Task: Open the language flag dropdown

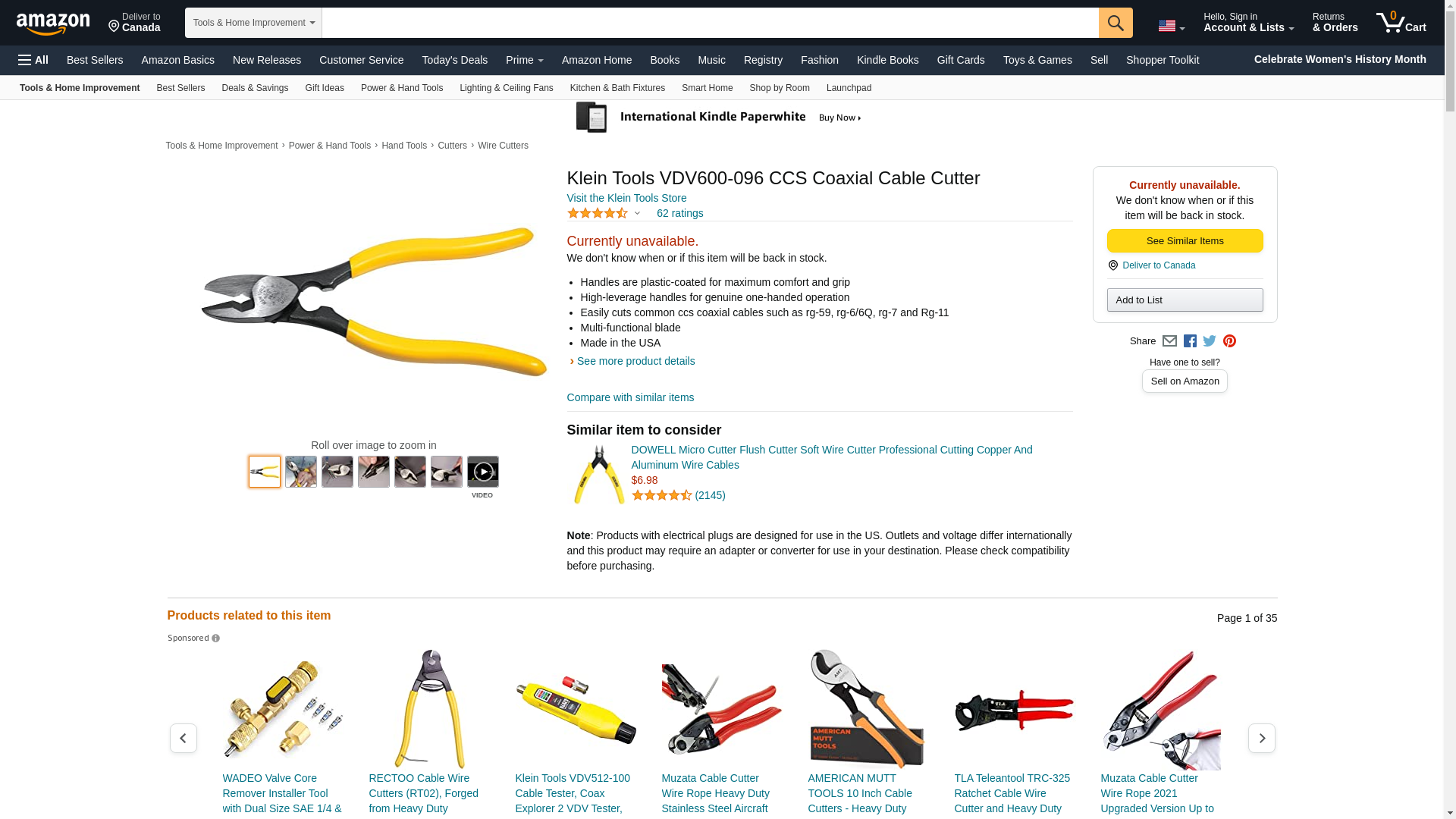Action: [1171, 26]
